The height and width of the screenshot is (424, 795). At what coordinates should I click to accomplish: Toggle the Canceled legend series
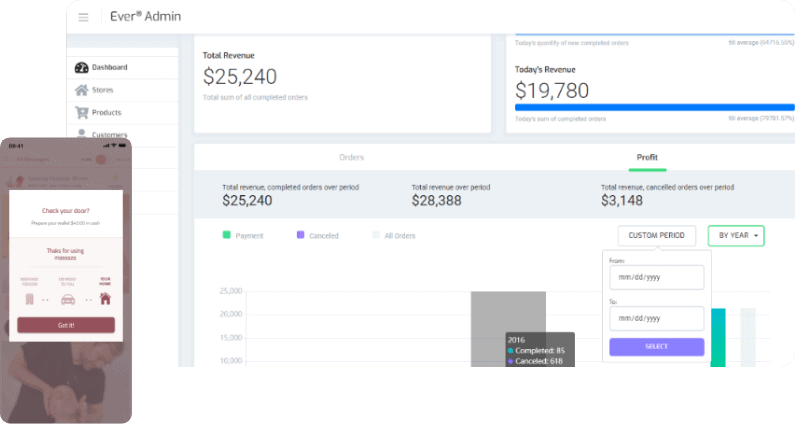300,236
